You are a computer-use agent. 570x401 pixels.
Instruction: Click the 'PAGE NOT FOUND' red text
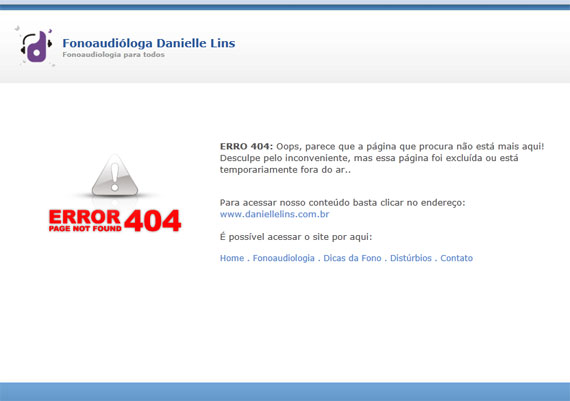click(85, 229)
